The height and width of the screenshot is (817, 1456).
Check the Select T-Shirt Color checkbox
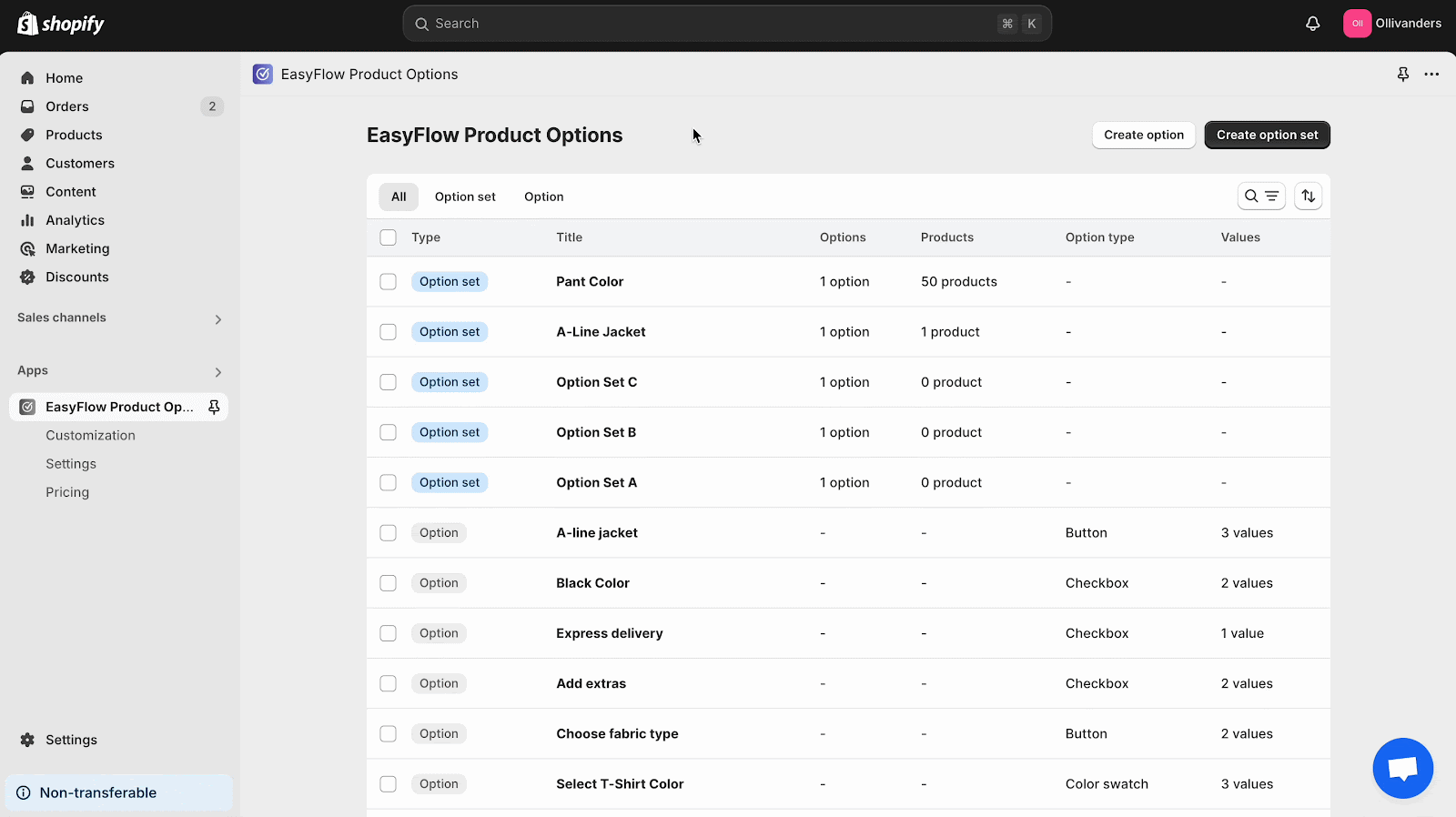coord(389,784)
